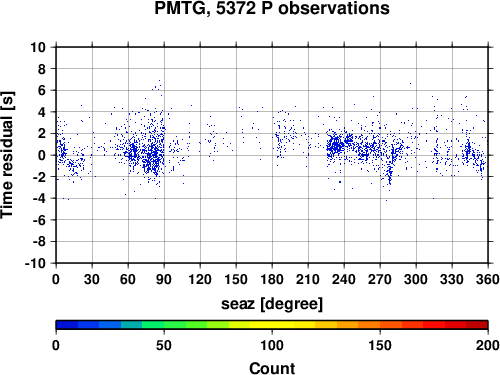The image size is (500, 375).
Task: Click the x-axis tick label '360'
Action: 488,279
